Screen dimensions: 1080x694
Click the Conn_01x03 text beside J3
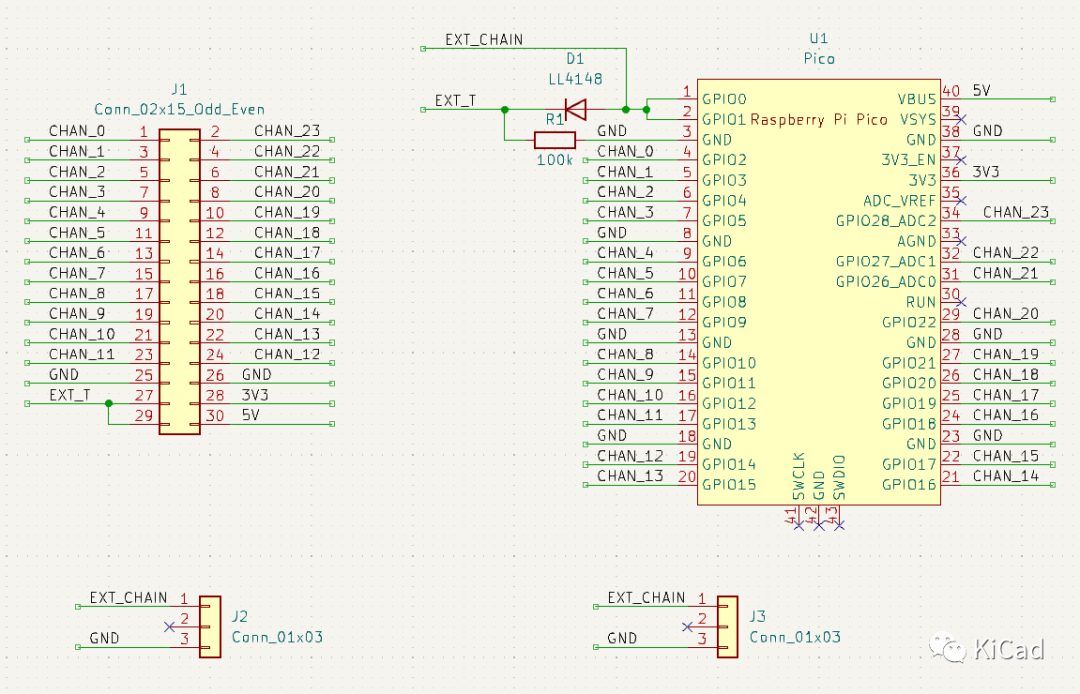pyautogui.click(x=796, y=637)
